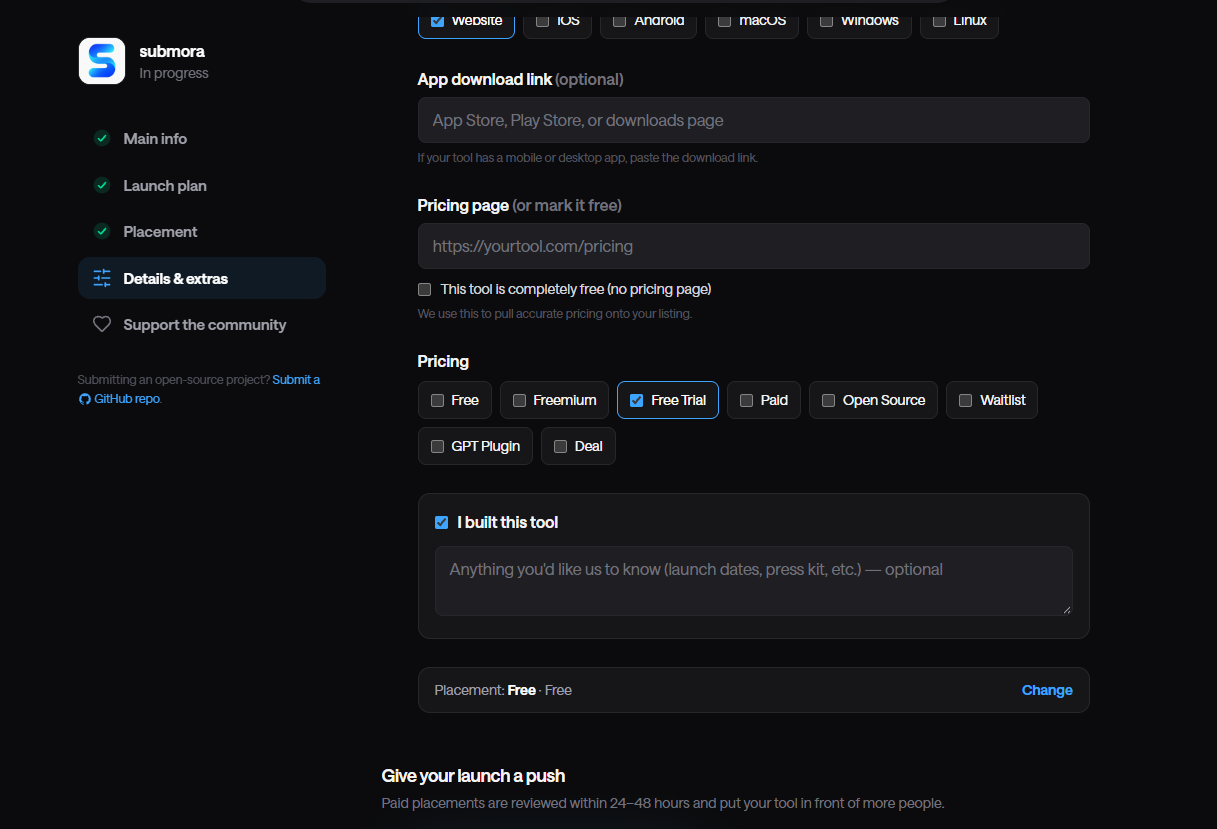
Task: Untick the 'I built this tool' checkbox
Action: [x=441, y=522]
